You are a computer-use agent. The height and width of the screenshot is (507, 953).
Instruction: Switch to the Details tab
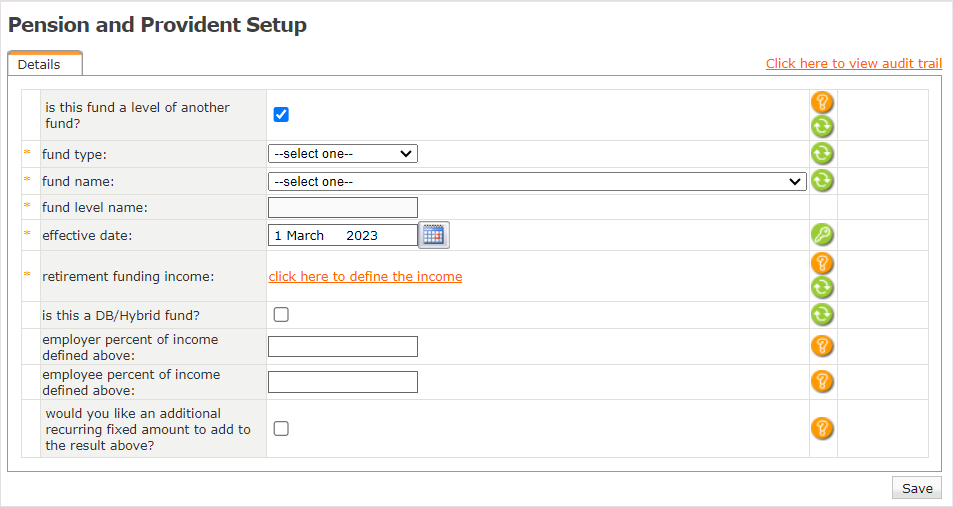coord(40,64)
